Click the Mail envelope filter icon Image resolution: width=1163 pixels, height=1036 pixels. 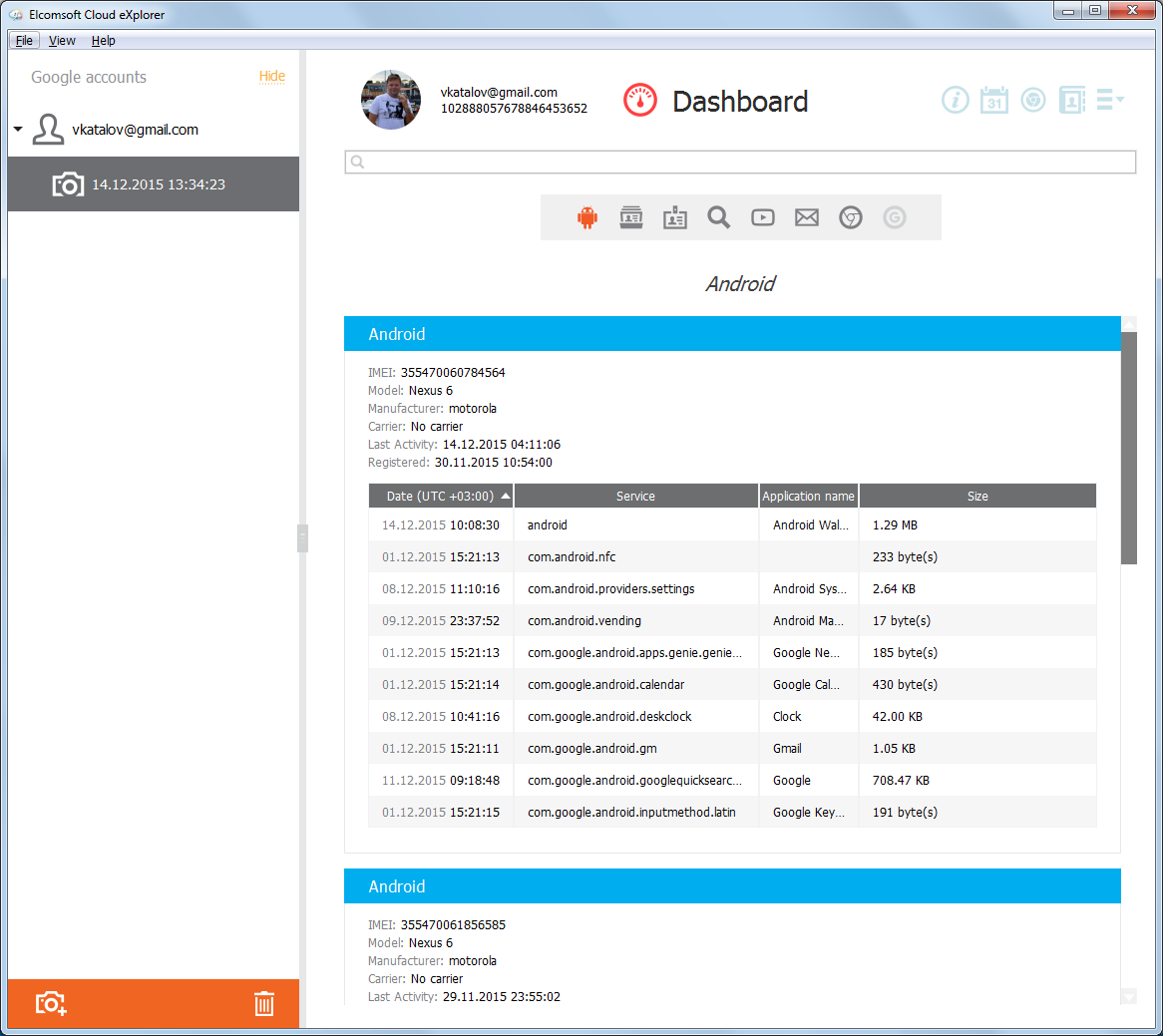tap(807, 217)
